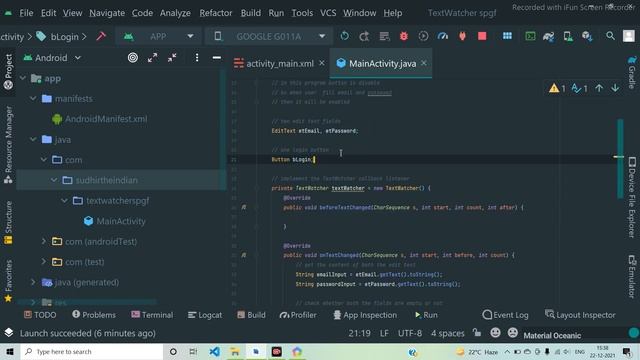Click Attach Debugger to Android Process icon
The width and height of the screenshot is (640, 360).
click(462, 36)
